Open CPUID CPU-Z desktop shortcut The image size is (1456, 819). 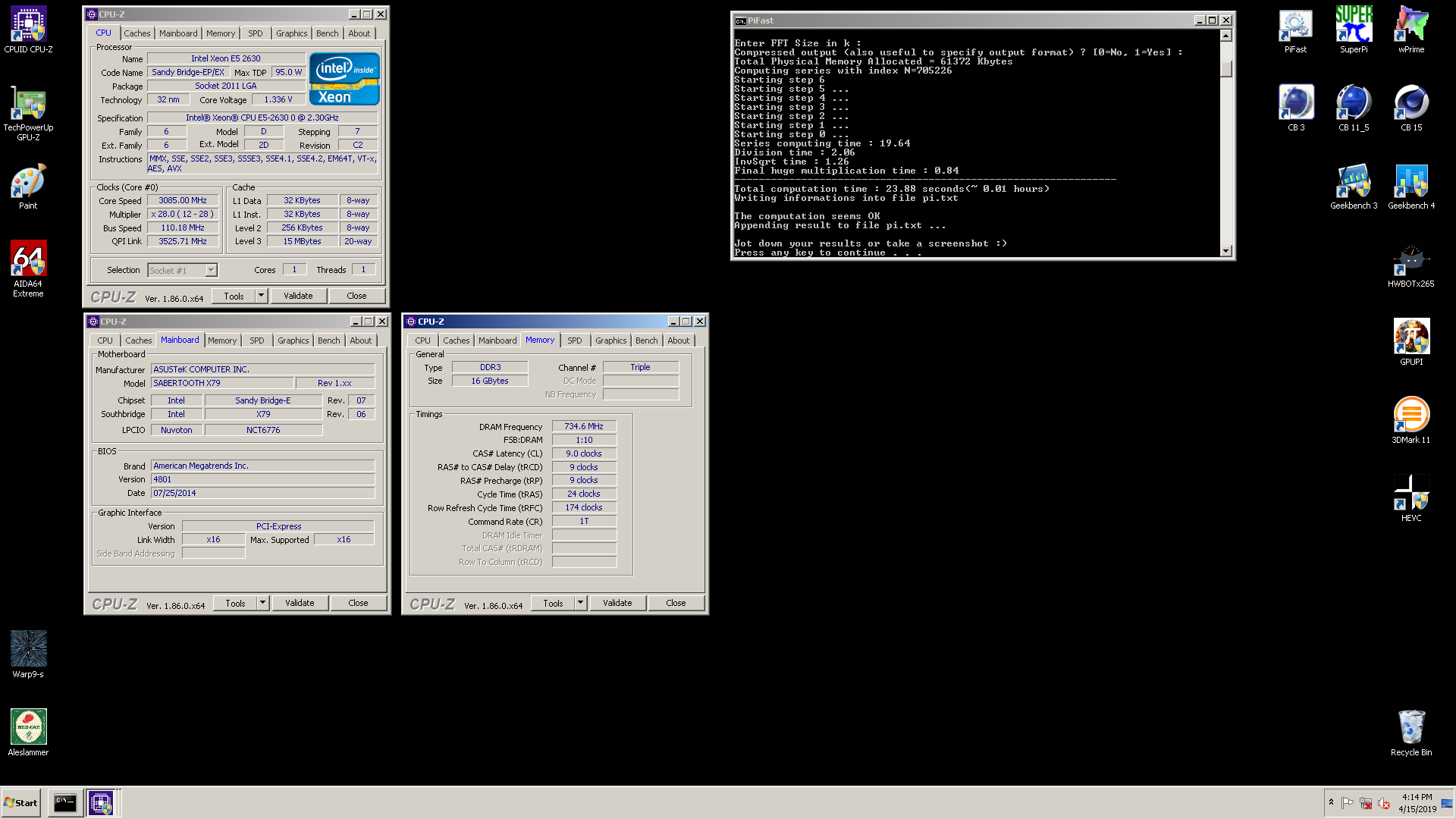click(x=28, y=30)
